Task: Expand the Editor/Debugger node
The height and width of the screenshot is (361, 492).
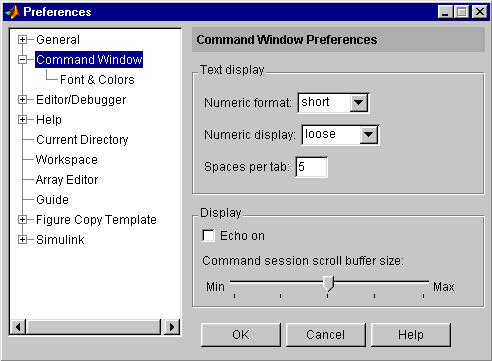Action: 22,100
